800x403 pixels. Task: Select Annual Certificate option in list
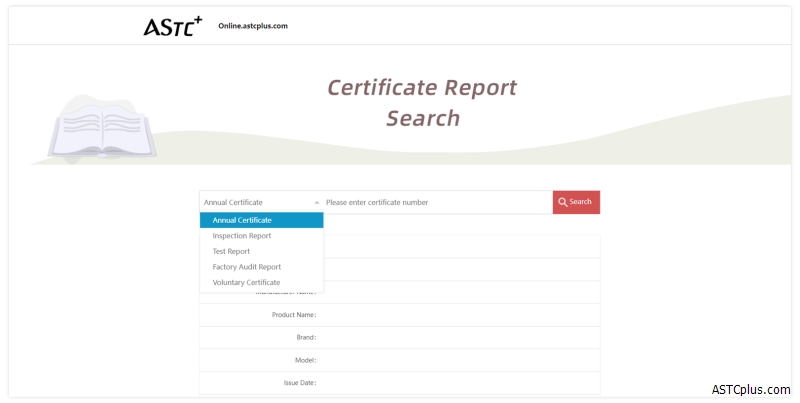[242, 220]
